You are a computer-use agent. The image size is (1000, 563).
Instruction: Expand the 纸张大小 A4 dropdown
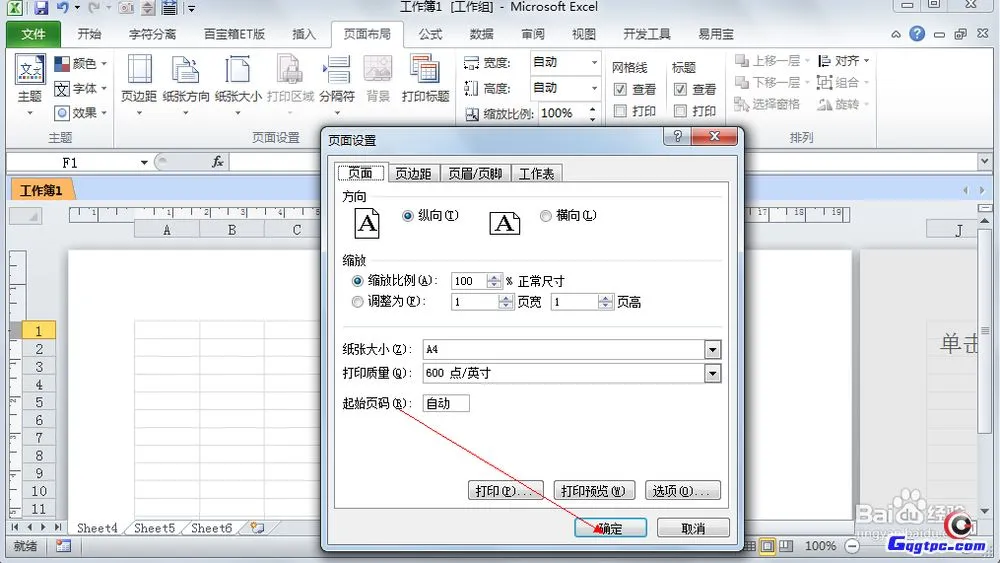coord(712,350)
